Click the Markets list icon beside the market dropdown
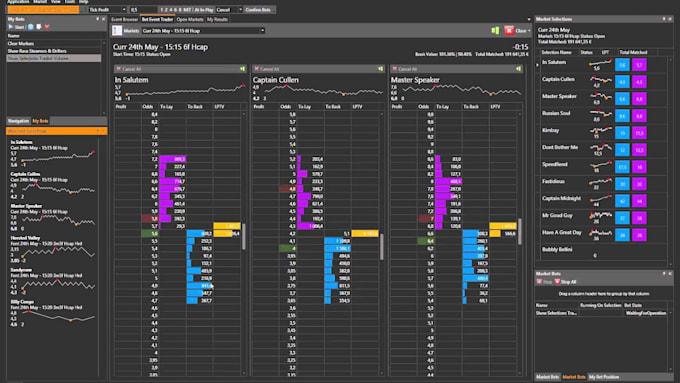Image resolution: width=680 pixels, height=383 pixels. pyautogui.click(x=117, y=30)
